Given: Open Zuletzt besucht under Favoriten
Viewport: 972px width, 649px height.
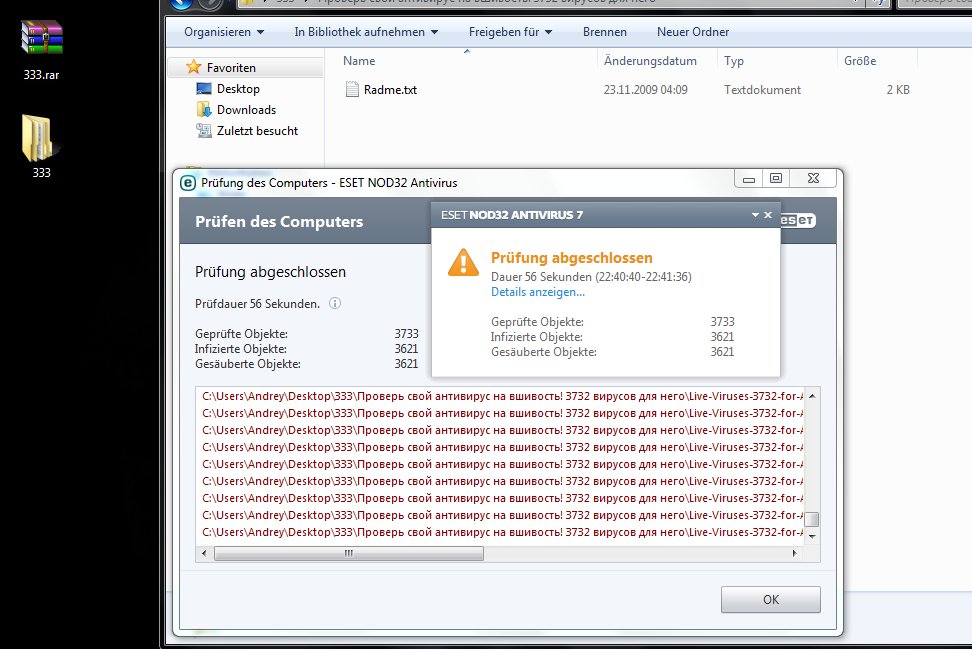Looking at the screenshot, I should (x=257, y=131).
